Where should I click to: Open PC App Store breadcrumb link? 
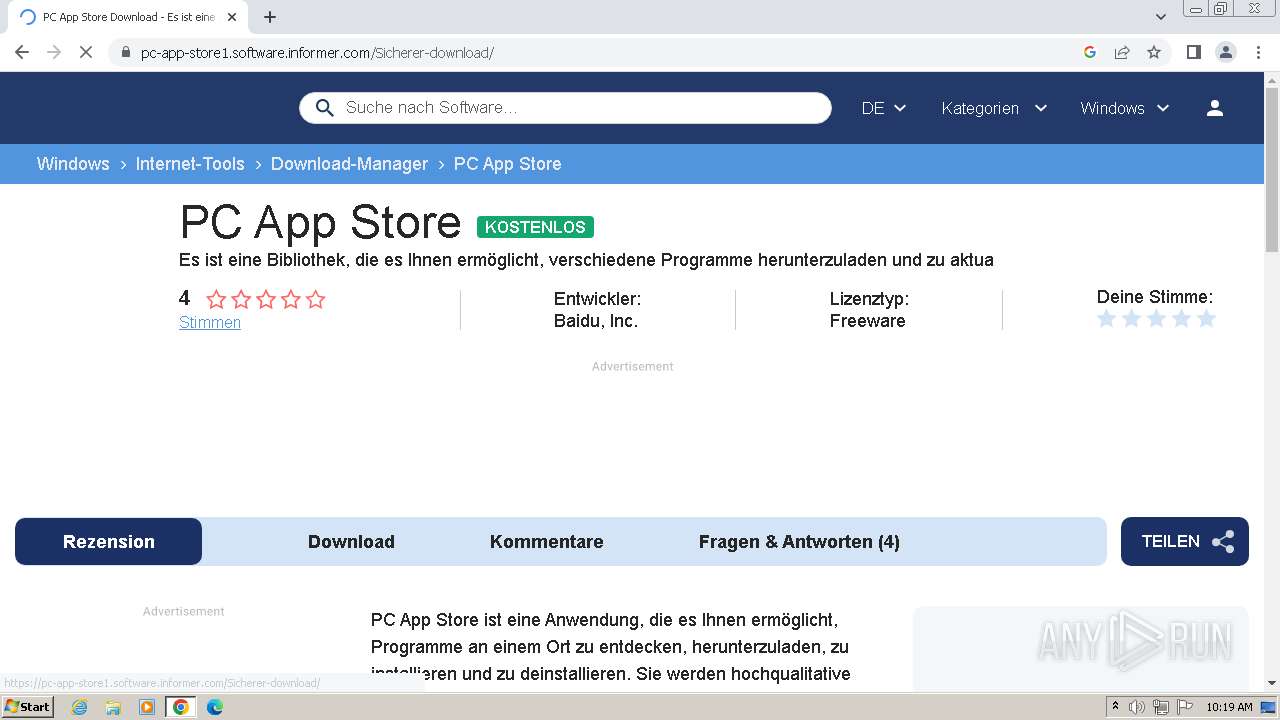507,164
